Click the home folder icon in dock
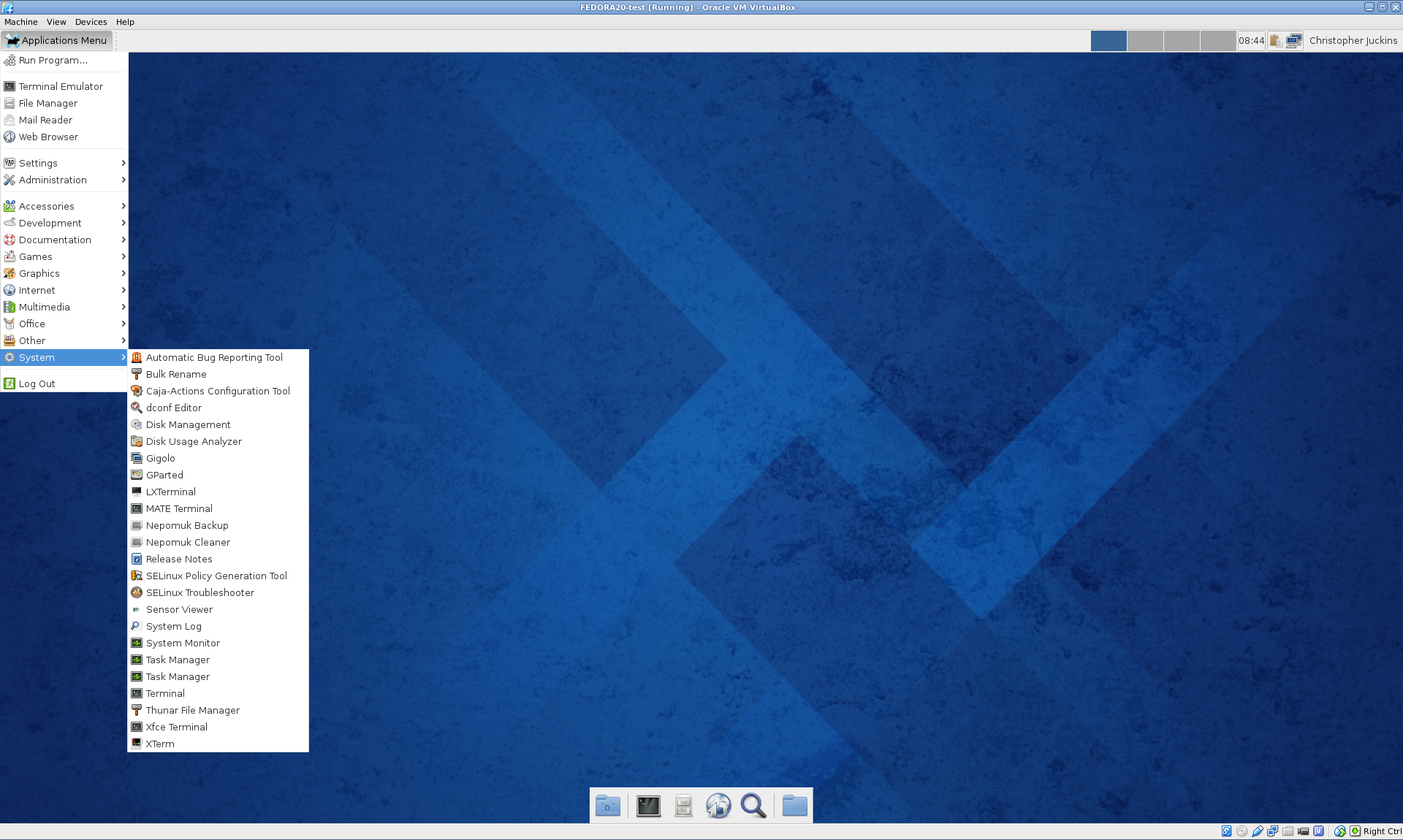The image size is (1403, 840). coord(608,806)
